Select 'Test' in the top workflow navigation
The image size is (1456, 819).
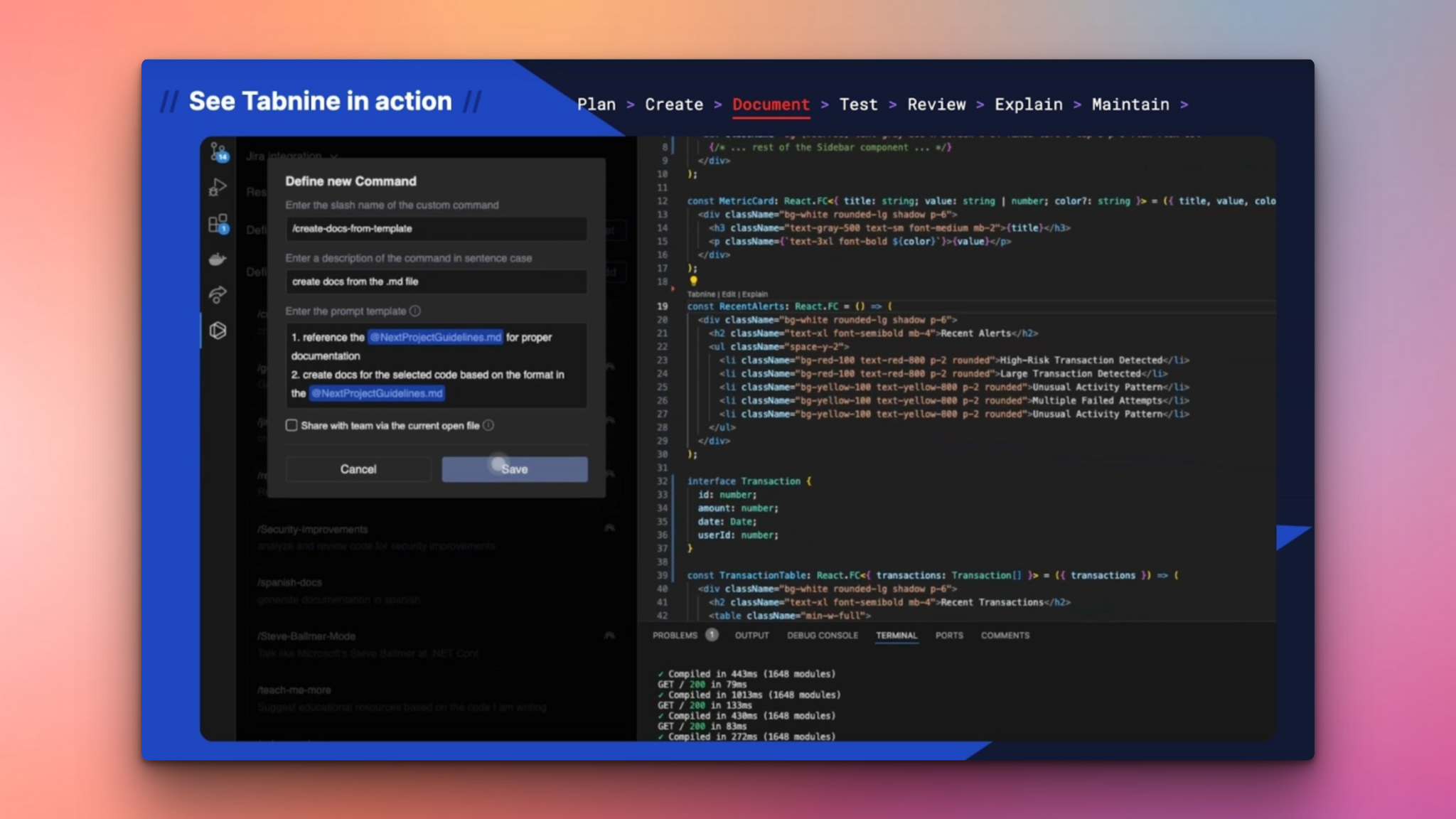(858, 105)
